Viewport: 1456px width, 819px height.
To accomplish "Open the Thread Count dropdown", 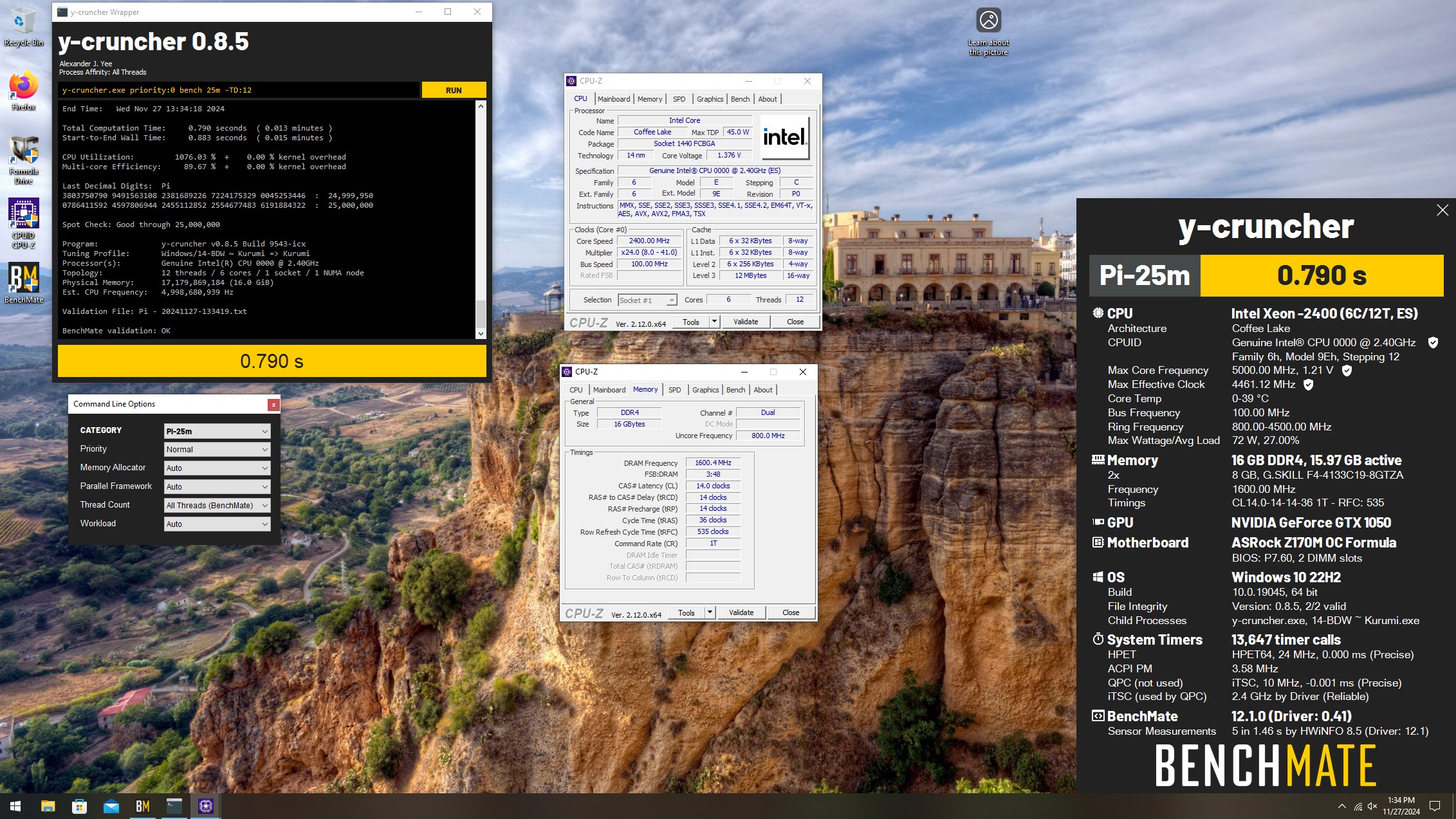I will (x=217, y=505).
